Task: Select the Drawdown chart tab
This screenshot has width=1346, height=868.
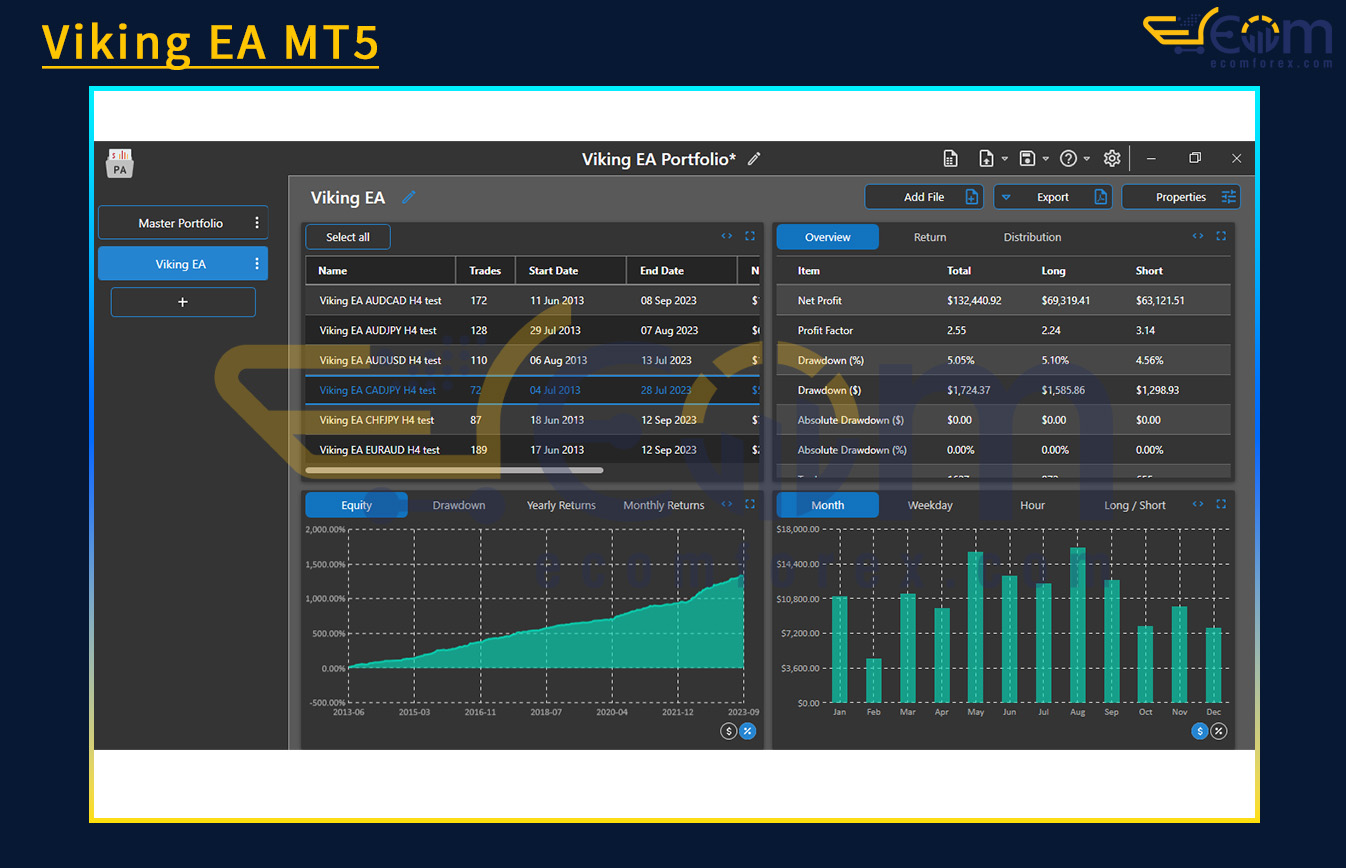Action: 459,505
